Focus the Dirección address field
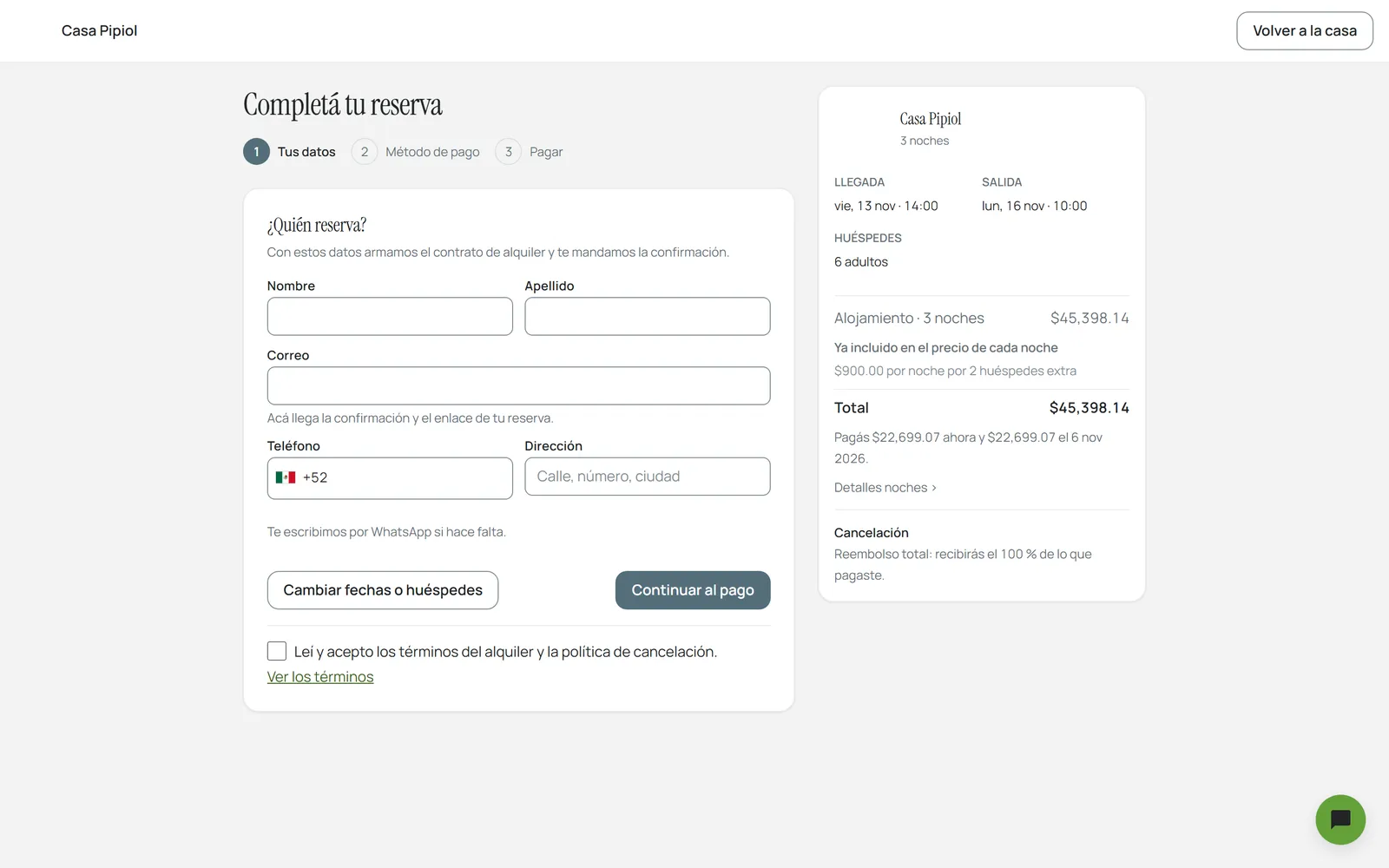Image resolution: width=1389 pixels, height=868 pixels. point(648,477)
